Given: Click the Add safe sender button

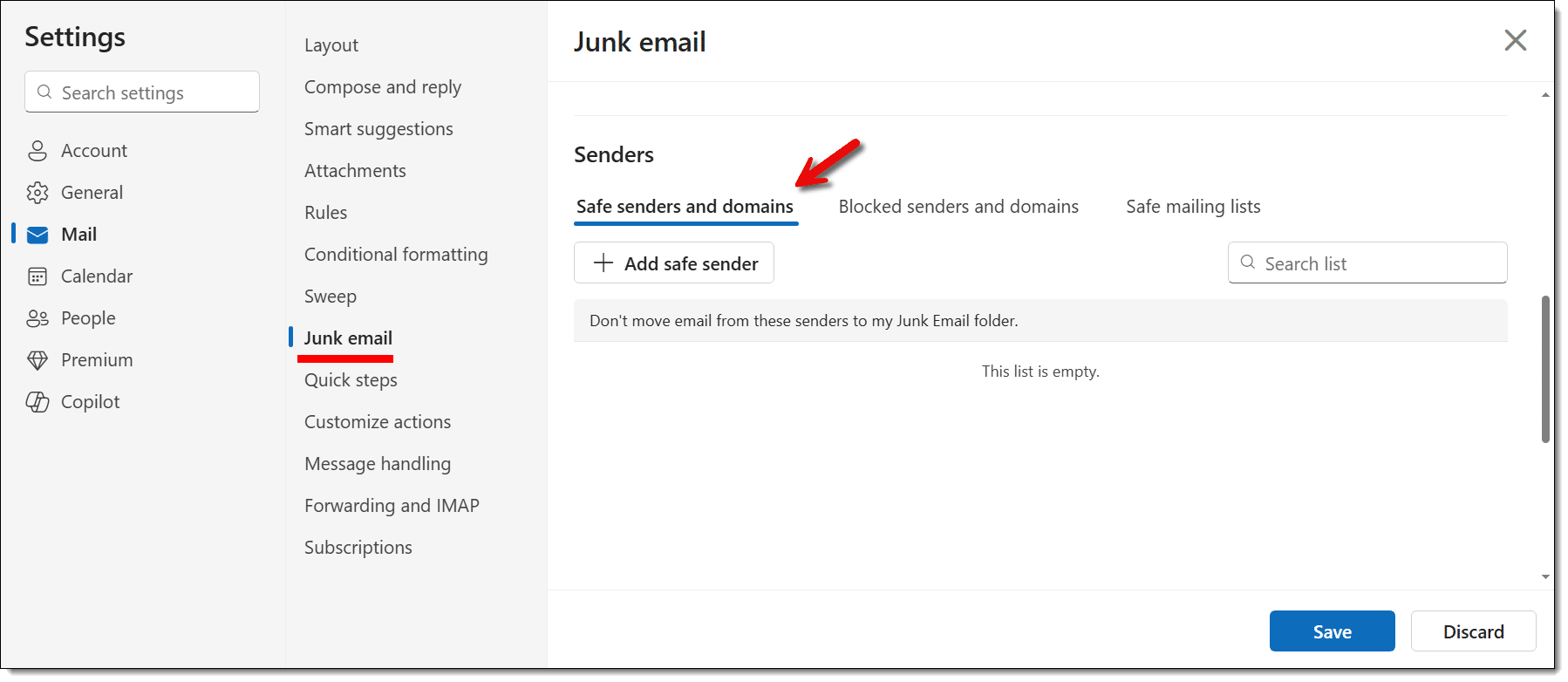Looking at the screenshot, I should click(x=674, y=263).
